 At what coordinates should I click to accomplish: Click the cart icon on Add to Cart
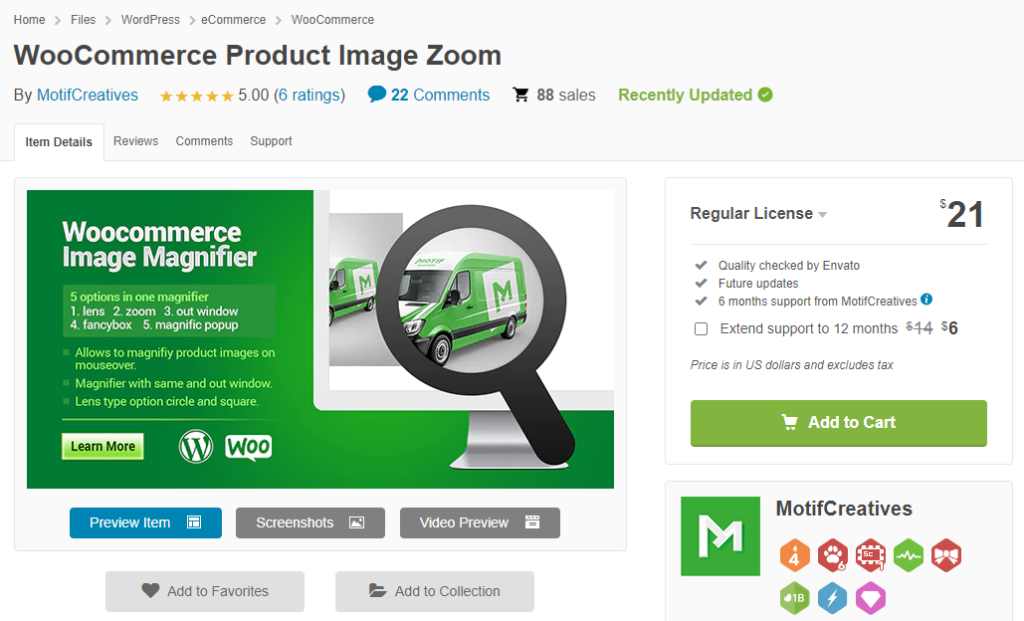pos(790,422)
